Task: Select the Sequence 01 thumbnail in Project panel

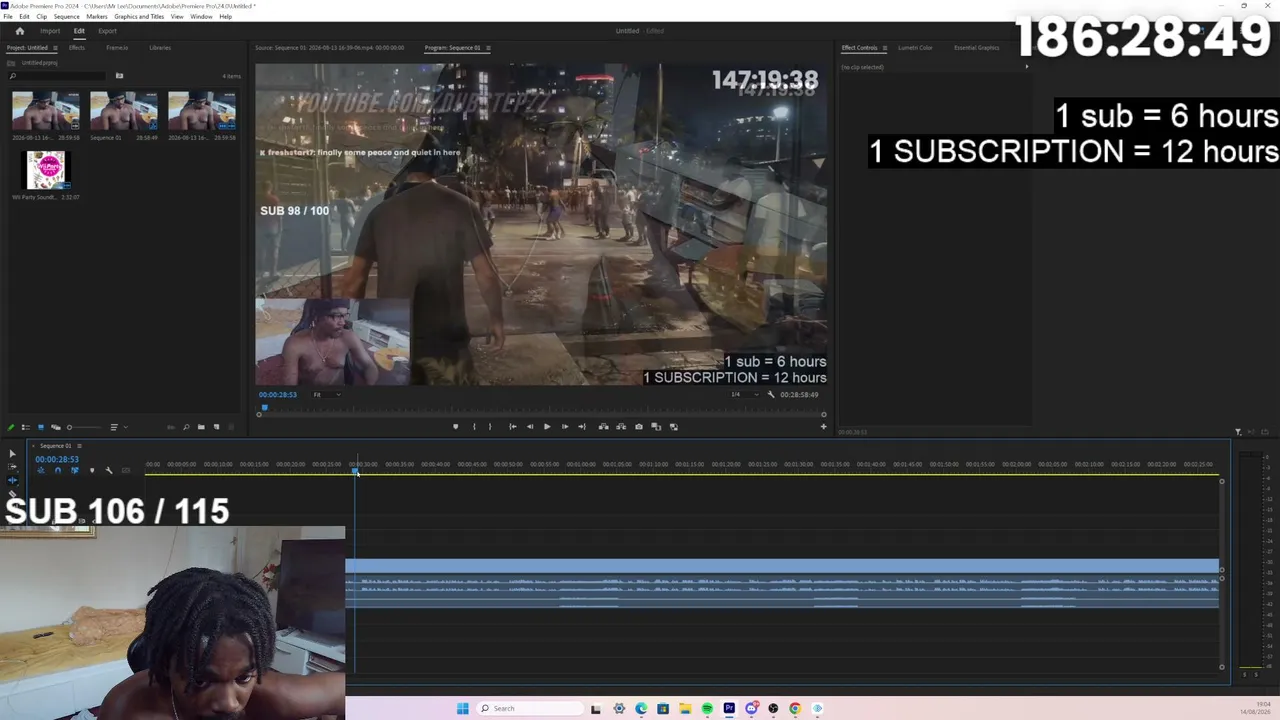Action: coord(124,111)
